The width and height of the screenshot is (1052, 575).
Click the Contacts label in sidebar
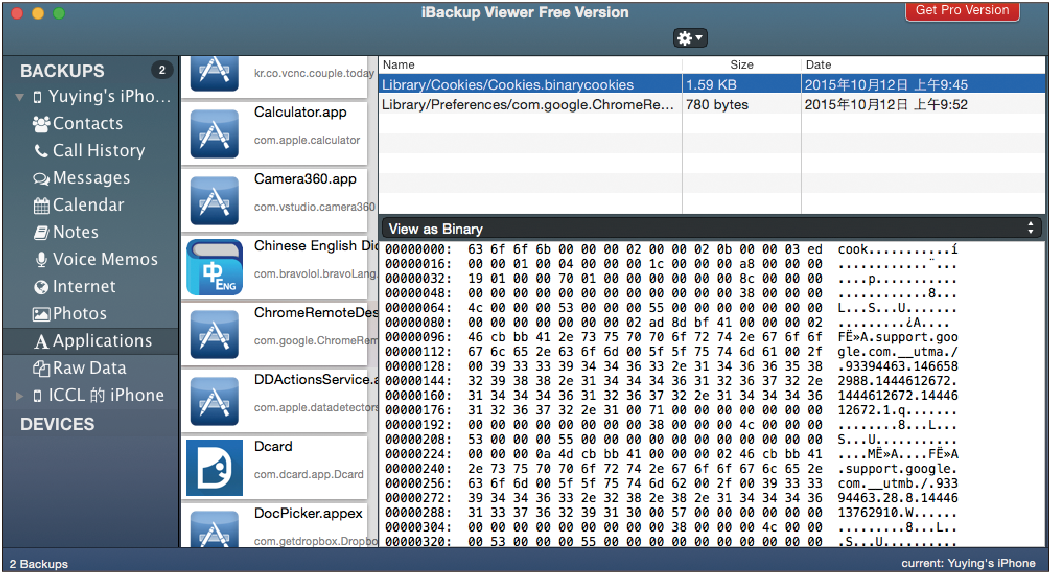coord(88,124)
